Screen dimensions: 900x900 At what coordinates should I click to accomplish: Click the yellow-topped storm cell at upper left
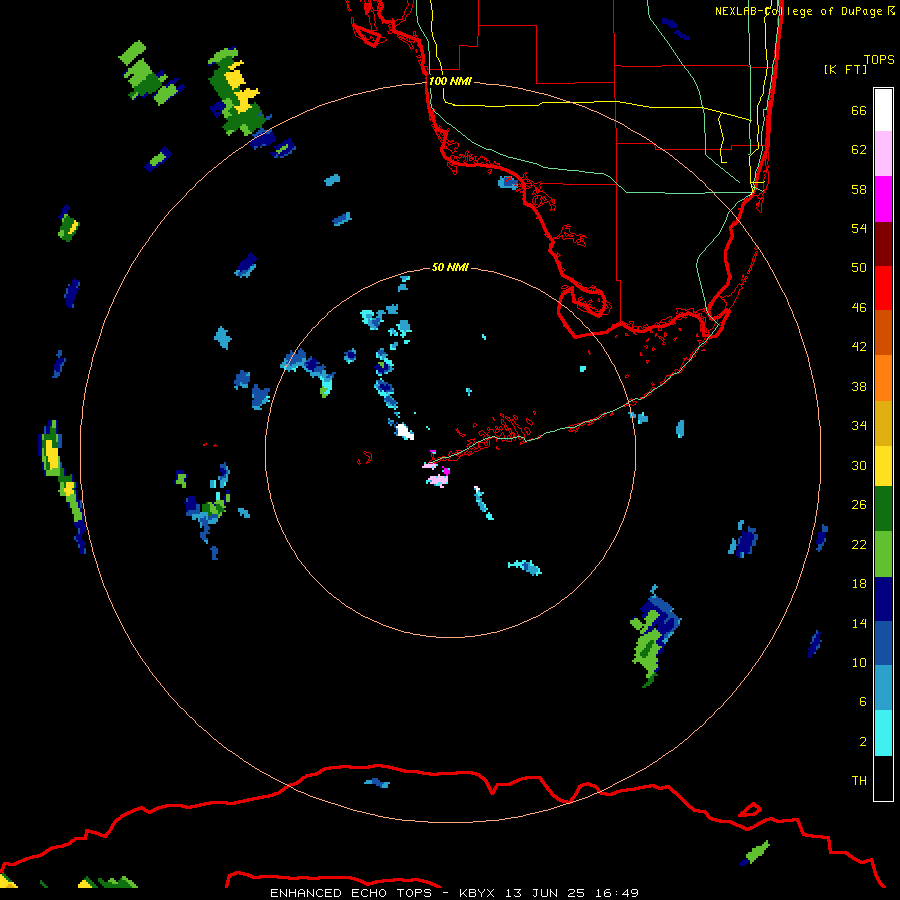236,92
